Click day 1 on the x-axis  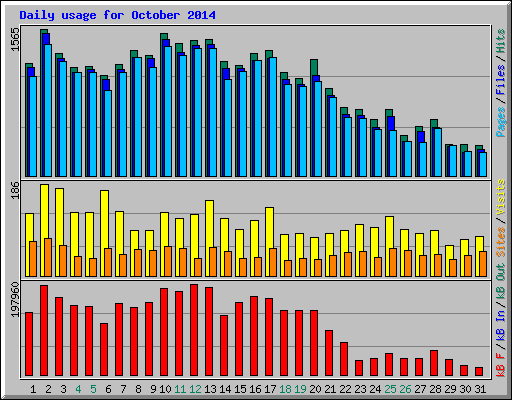tap(33, 389)
